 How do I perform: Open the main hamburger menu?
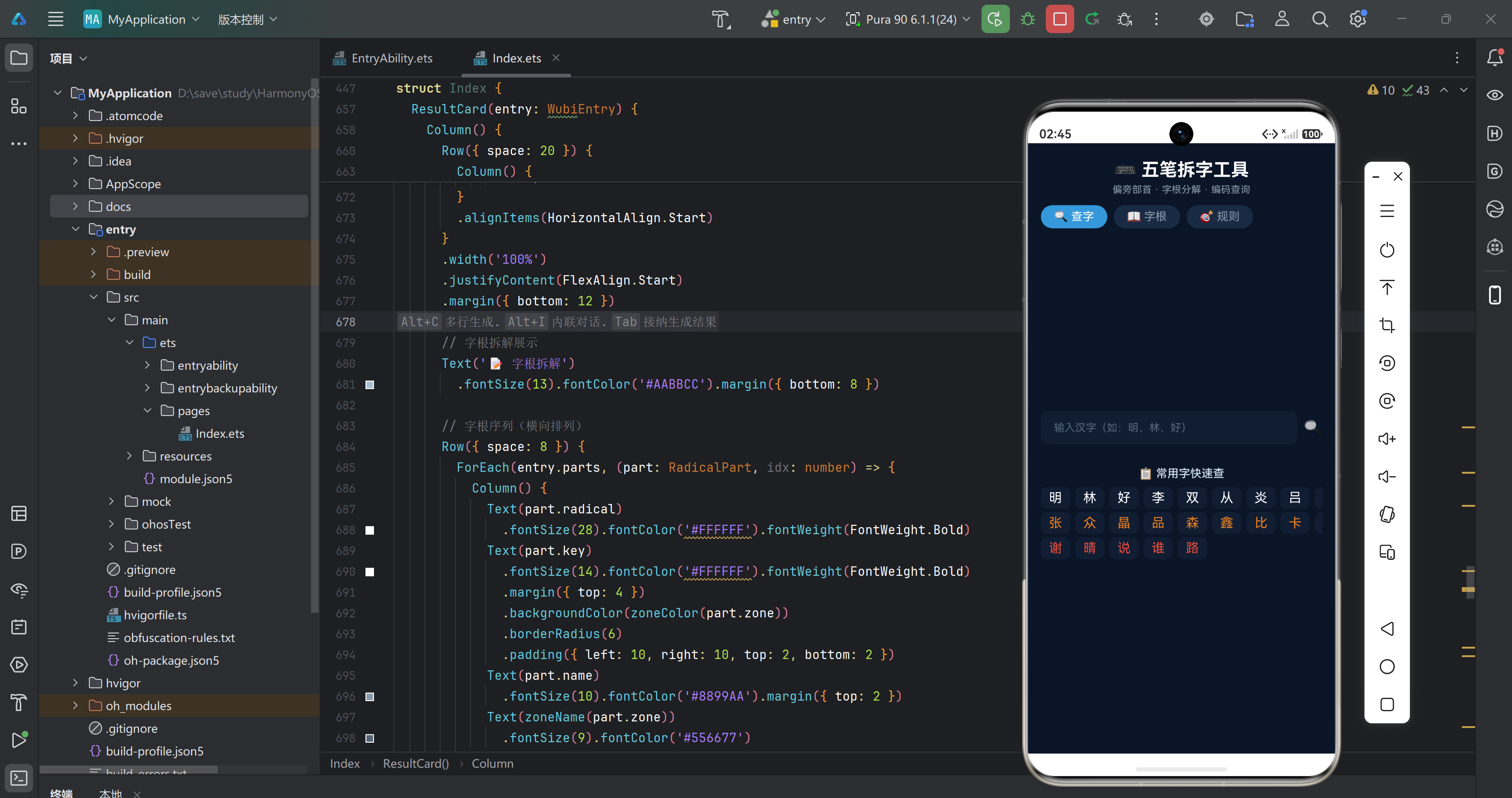pyautogui.click(x=56, y=19)
